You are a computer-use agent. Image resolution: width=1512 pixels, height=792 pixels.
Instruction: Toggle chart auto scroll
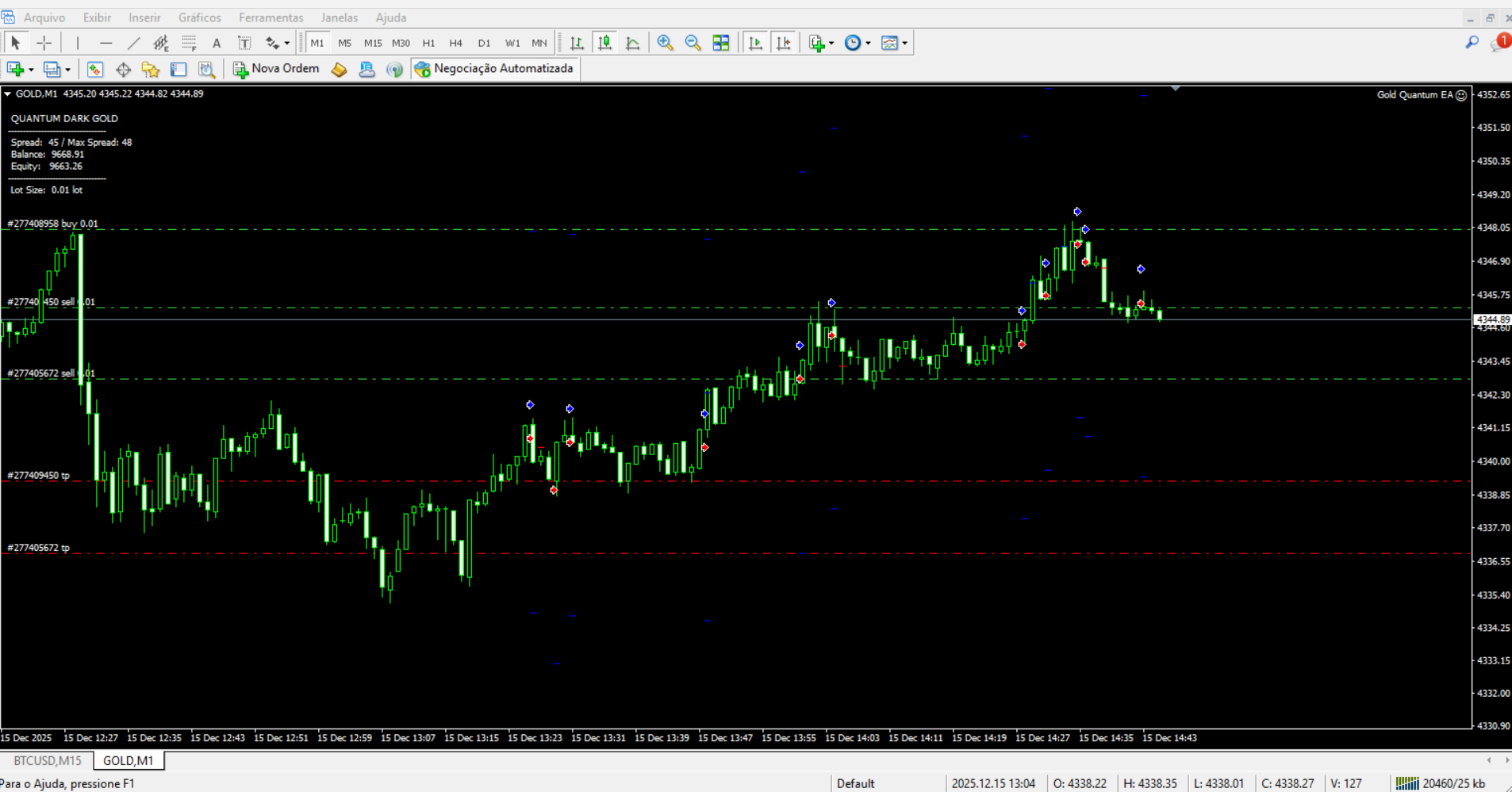pos(756,42)
